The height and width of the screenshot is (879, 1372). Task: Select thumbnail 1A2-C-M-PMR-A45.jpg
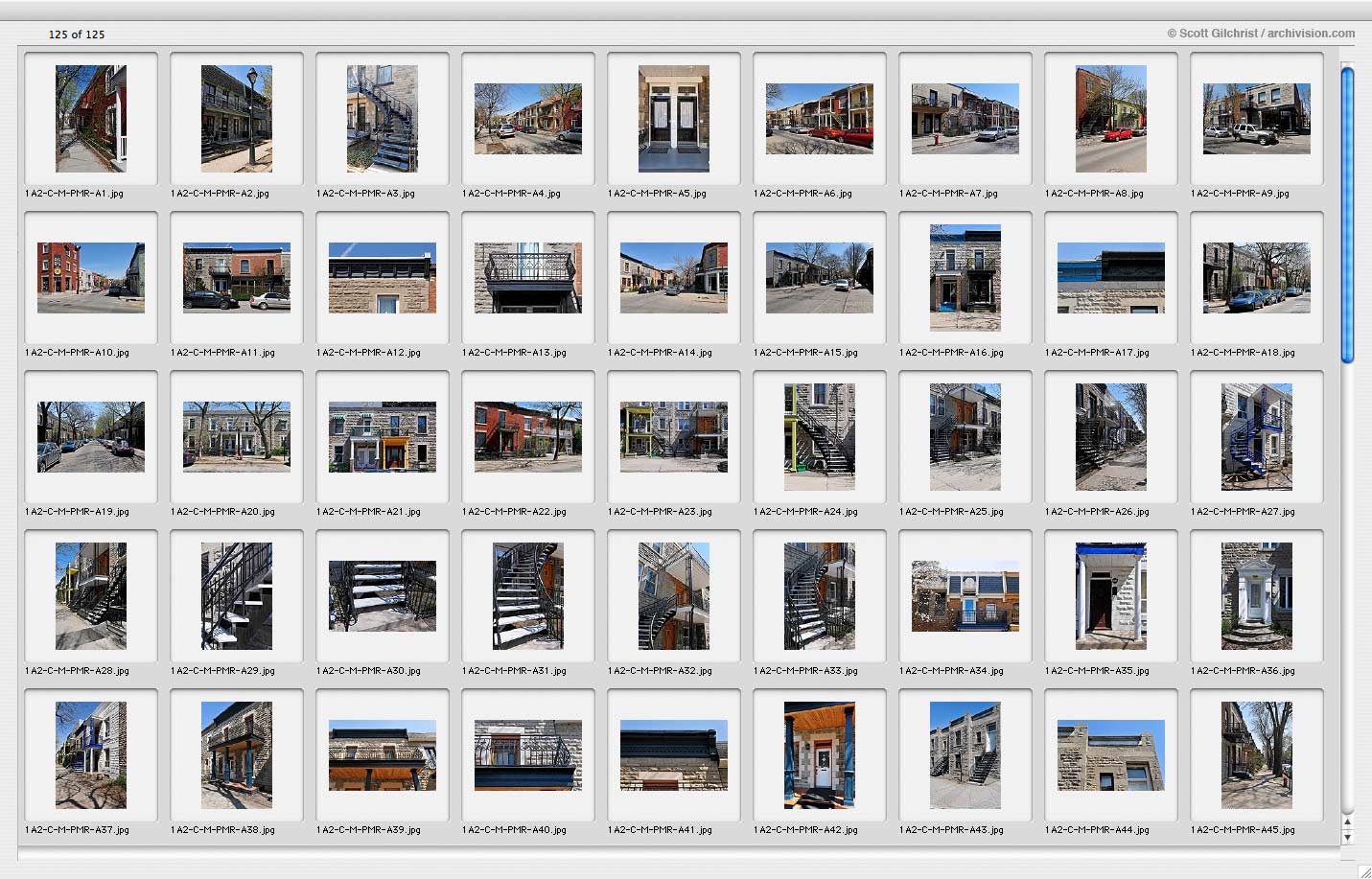1257,755
